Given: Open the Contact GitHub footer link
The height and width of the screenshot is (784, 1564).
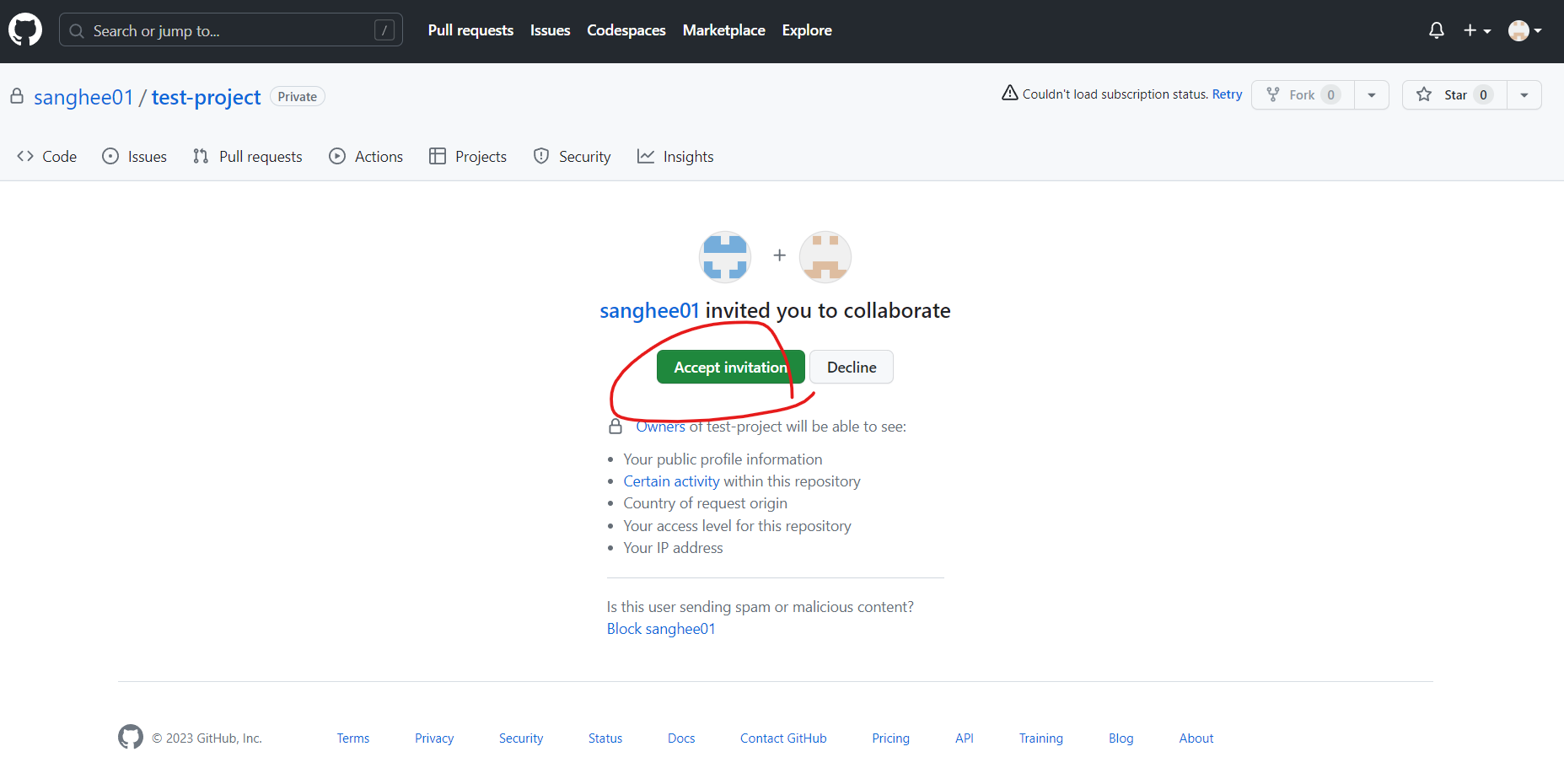Looking at the screenshot, I should click(x=783, y=738).
